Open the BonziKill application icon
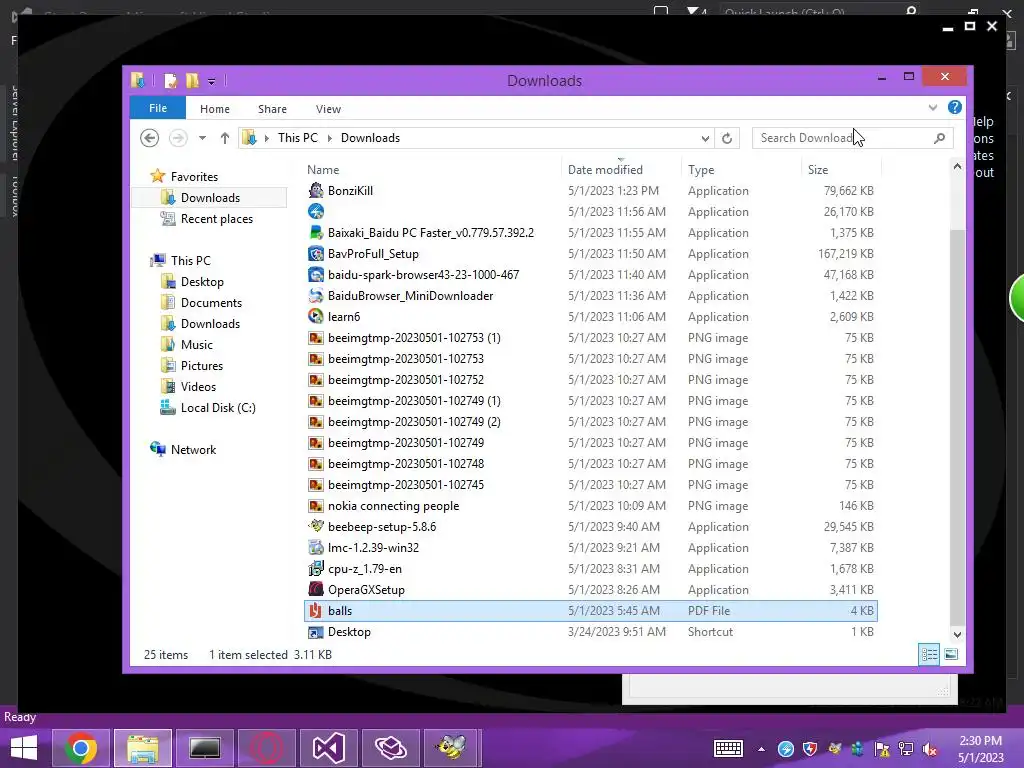Viewport: 1024px width, 768px height. (316, 191)
